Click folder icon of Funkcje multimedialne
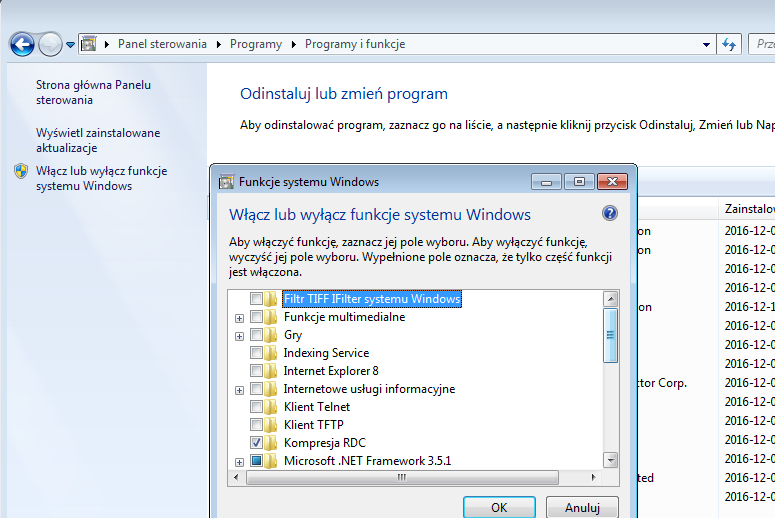775x518 pixels. click(x=271, y=316)
